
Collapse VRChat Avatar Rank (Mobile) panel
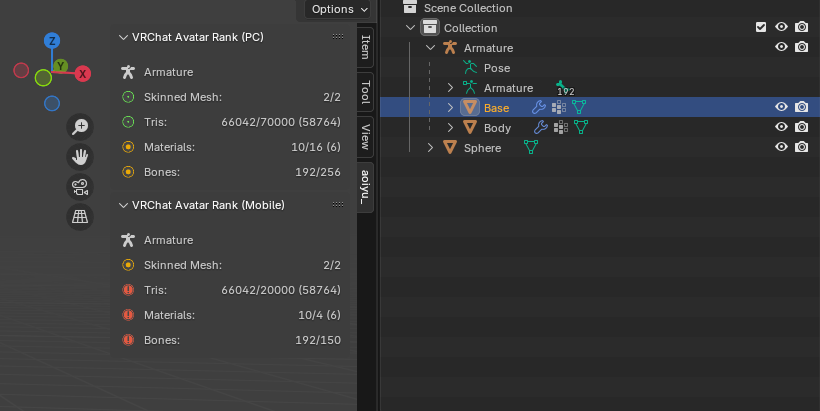(123, 205)
